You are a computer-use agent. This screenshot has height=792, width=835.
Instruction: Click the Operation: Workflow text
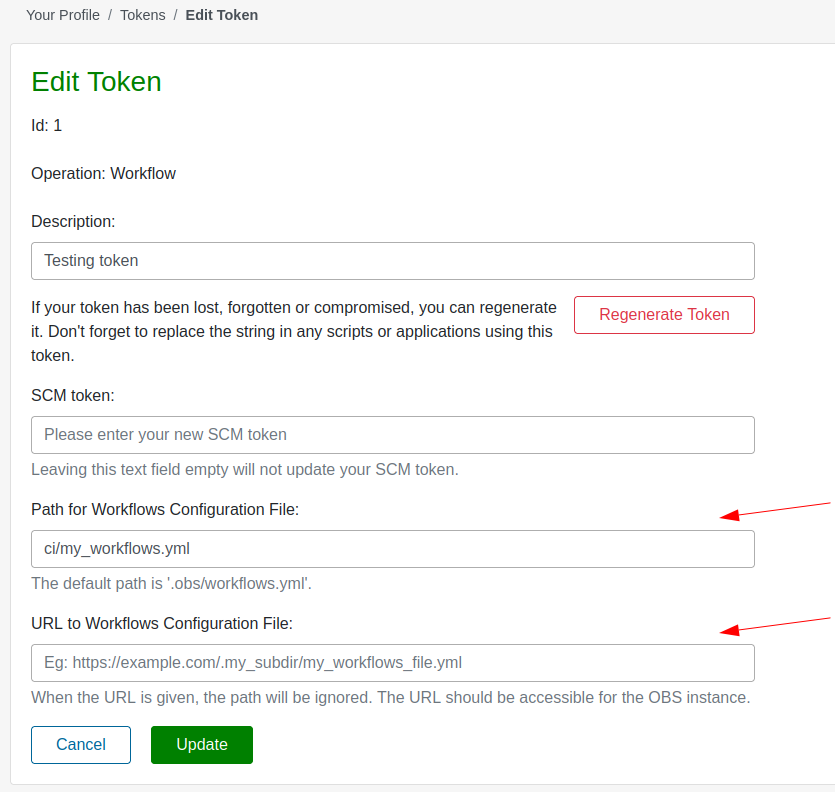tap(103, 173)
